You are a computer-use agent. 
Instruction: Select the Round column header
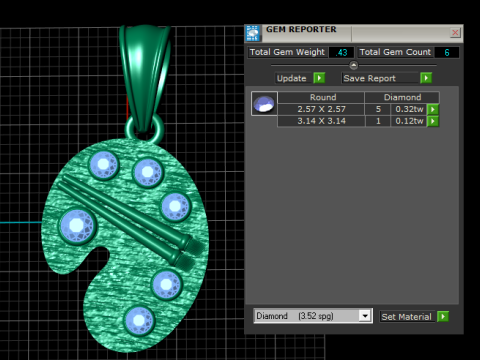[321, 97]
